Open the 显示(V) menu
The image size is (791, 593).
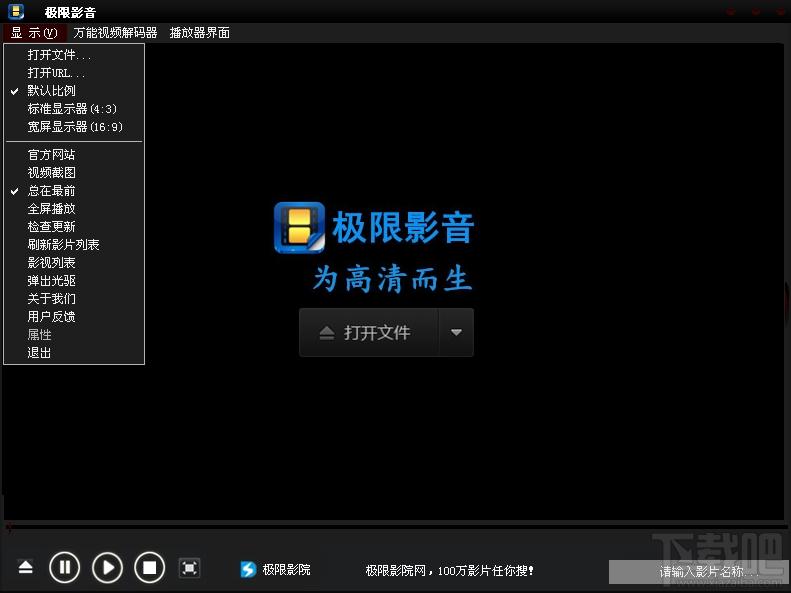point(34,33)
